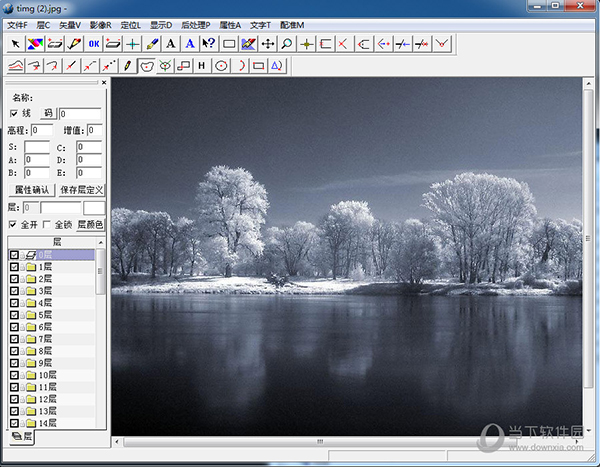This screenshot has height=467, width=600.
Task: Open the 配准M menu
Action: click(292, 25)
